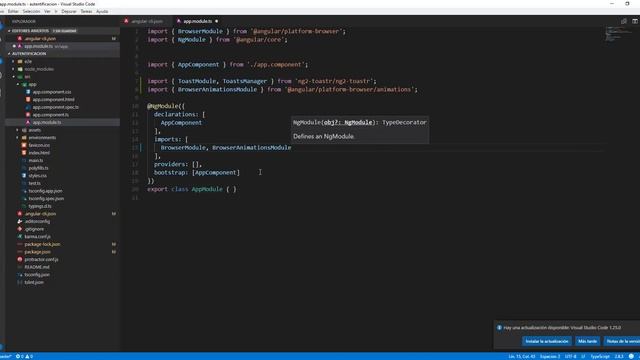Click the UTF-8 encoding indicator

(x=570, y=356)
